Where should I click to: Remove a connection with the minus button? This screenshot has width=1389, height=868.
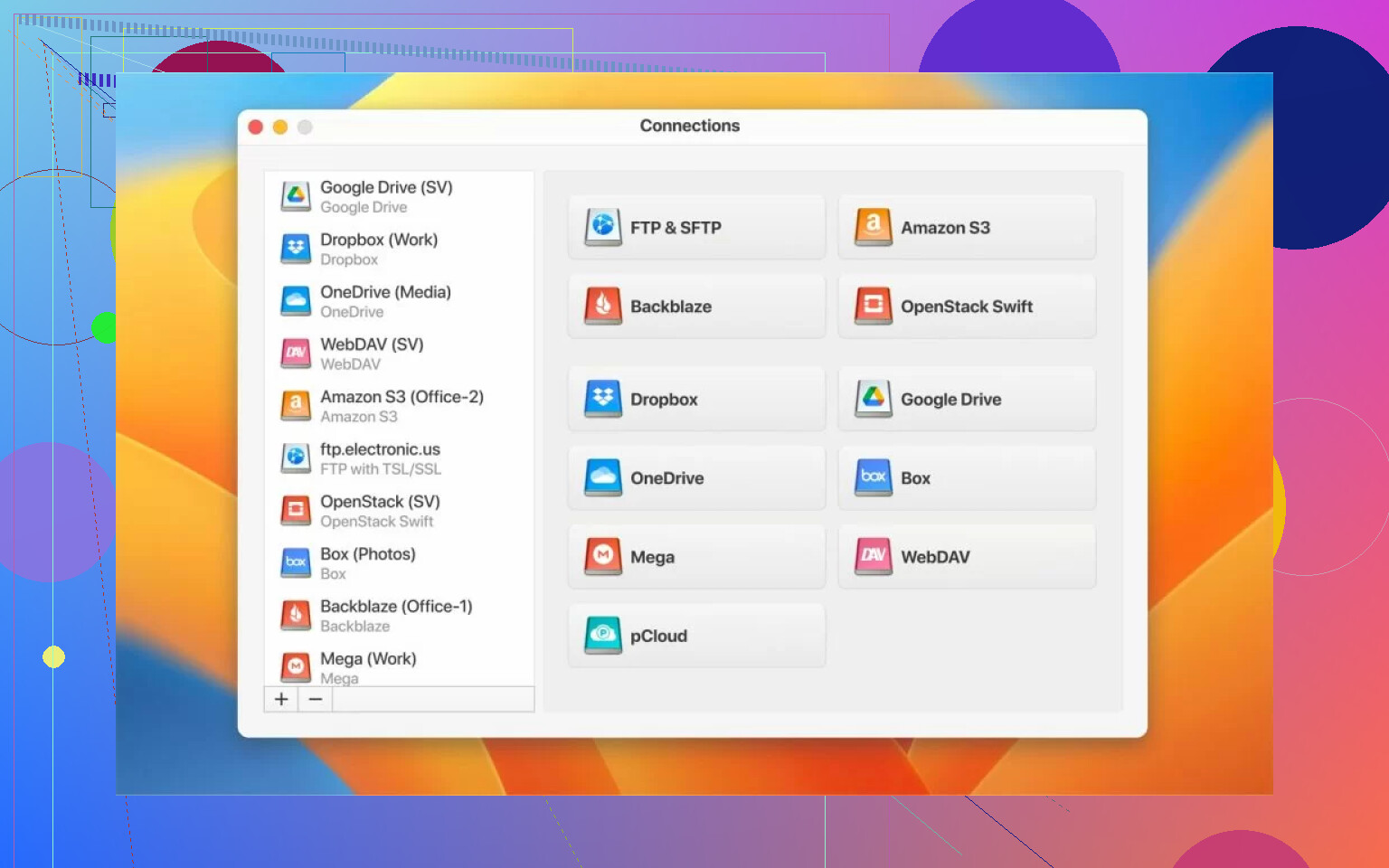pyautogui.click(x=315, y=699)
